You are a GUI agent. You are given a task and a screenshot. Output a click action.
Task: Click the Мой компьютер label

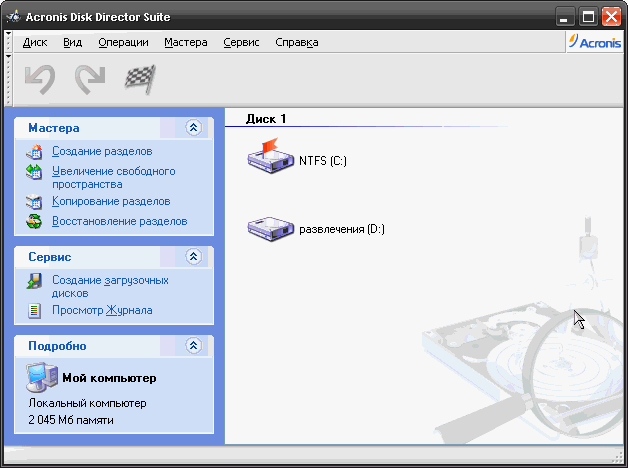(109, 378)
